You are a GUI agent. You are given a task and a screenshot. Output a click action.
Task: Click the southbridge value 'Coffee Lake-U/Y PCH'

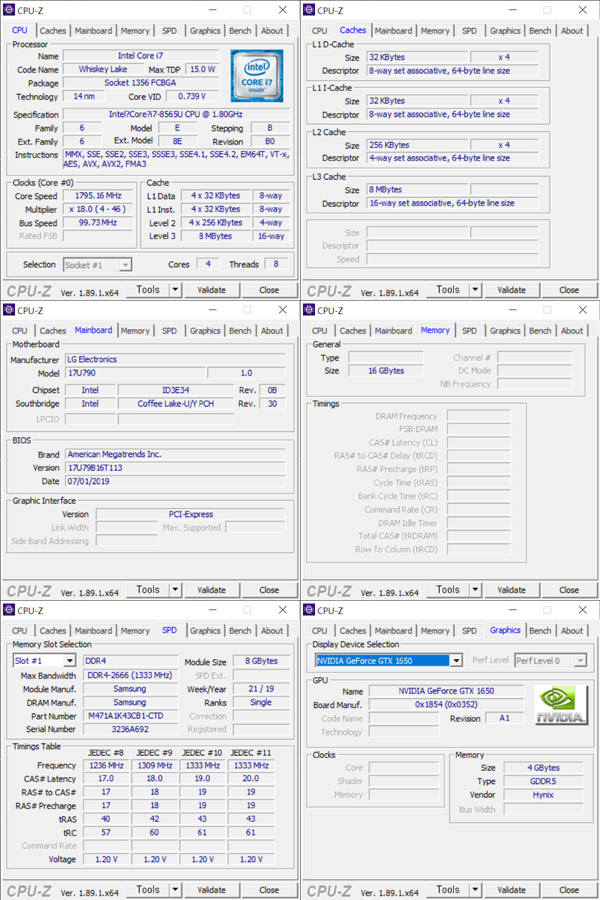176,404
